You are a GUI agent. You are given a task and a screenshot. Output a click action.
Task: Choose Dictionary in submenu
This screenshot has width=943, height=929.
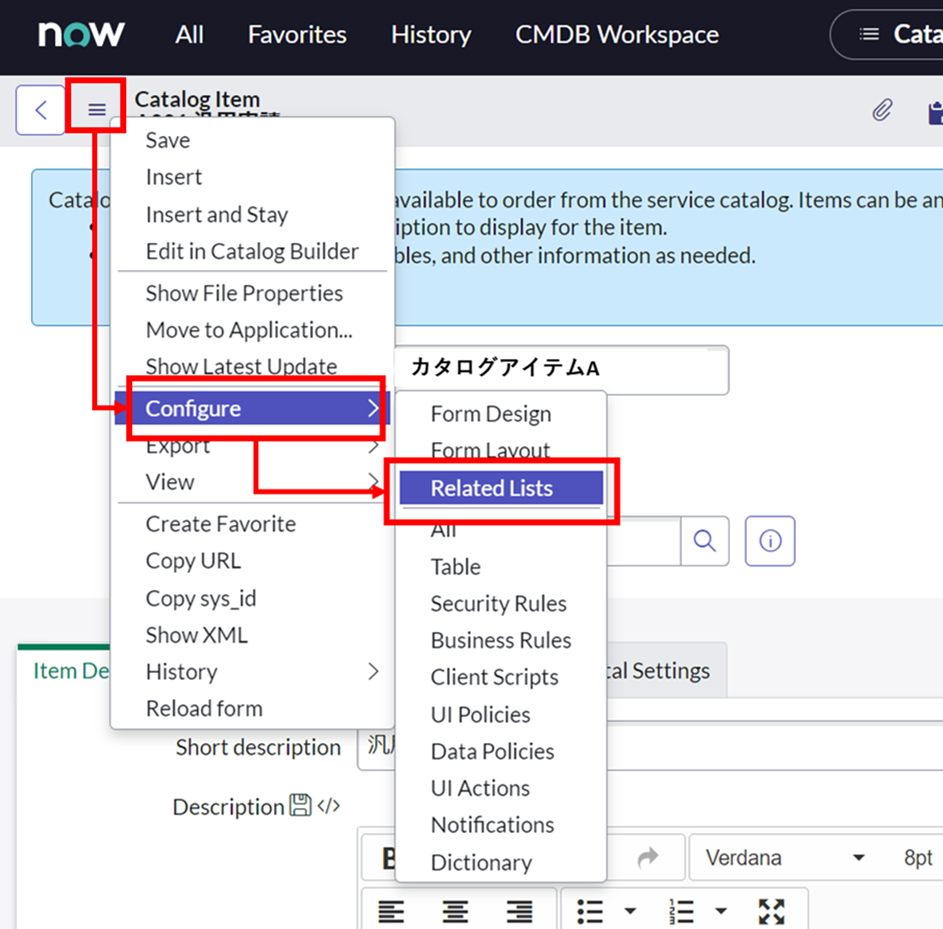tap(501, 862)
